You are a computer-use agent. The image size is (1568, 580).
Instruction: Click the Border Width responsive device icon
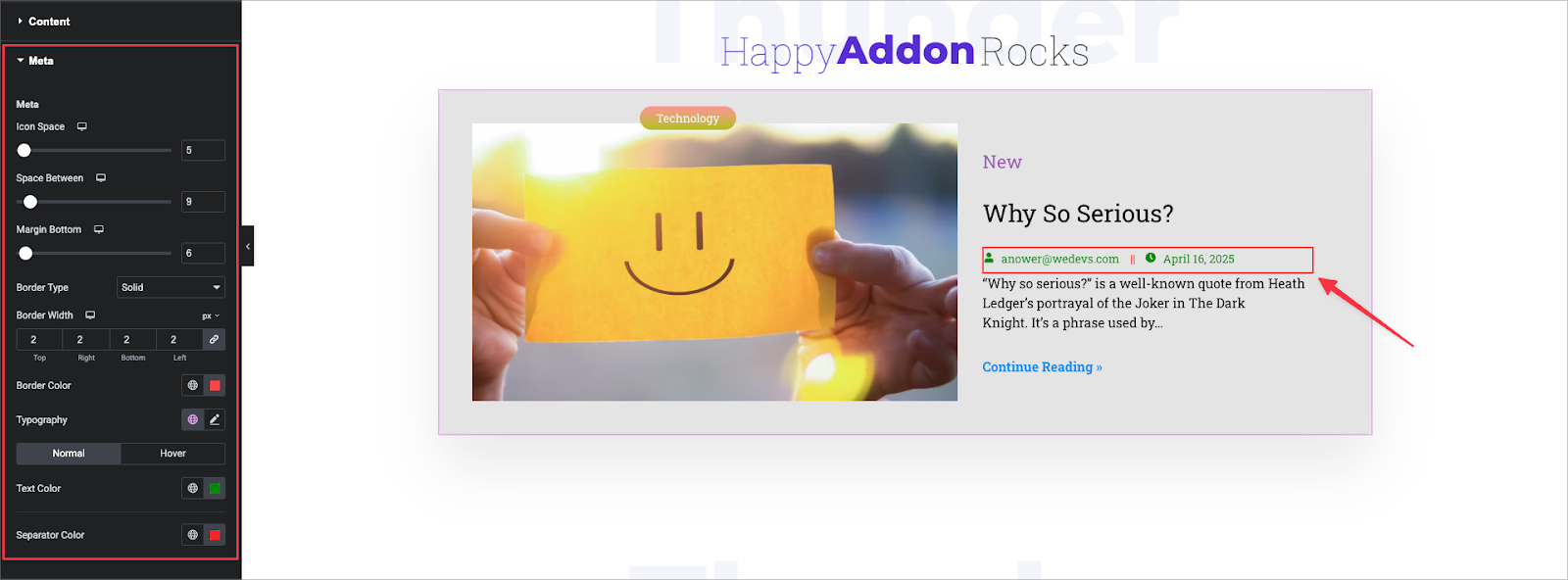(x=90, y=315)
